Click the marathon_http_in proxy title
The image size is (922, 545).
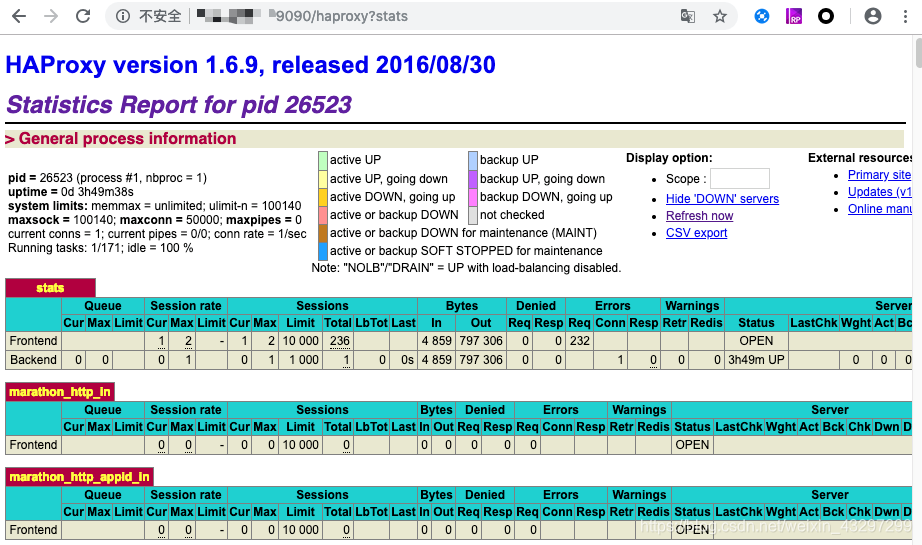point(59,392)
